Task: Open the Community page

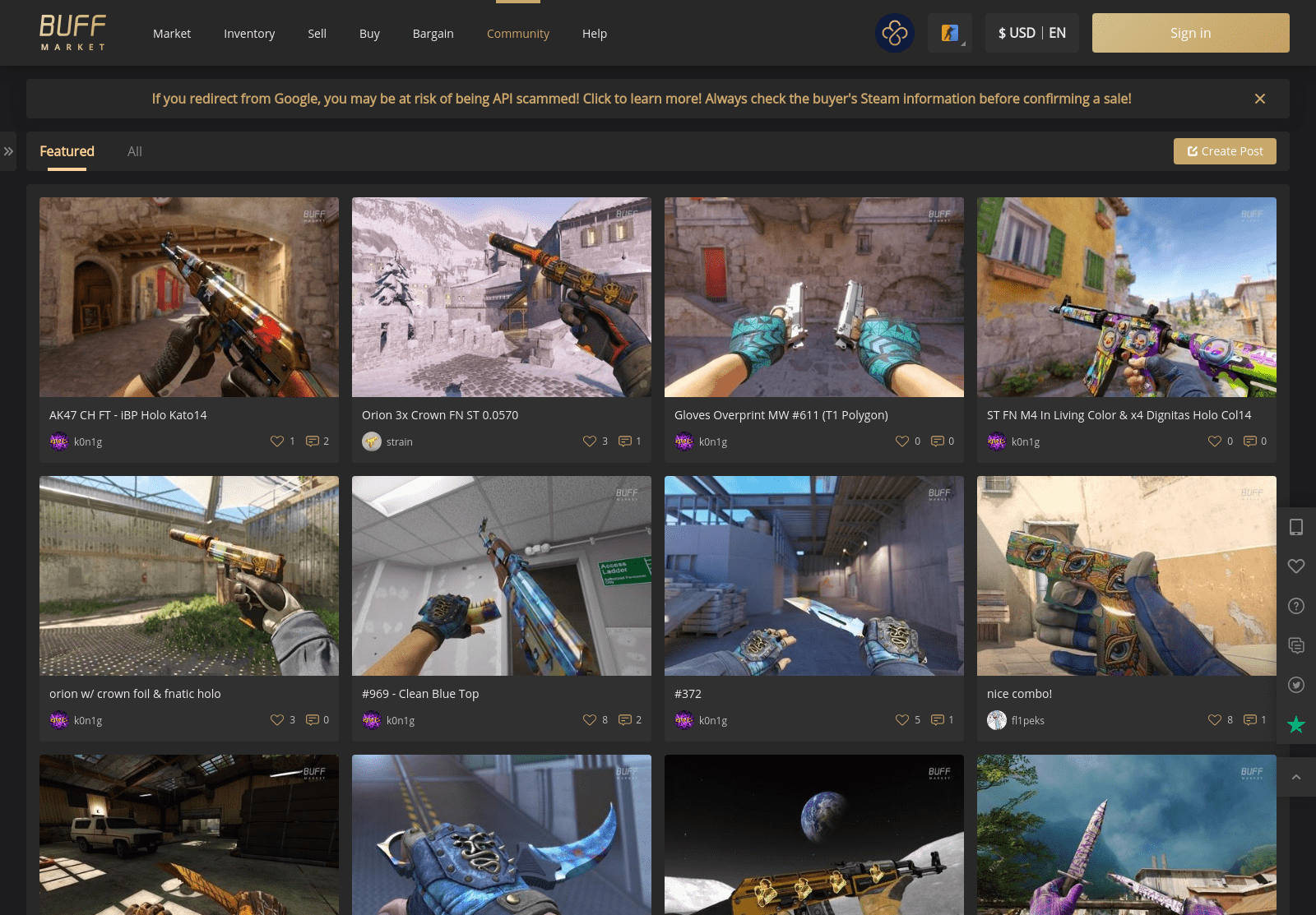Action: pos(518,34)
